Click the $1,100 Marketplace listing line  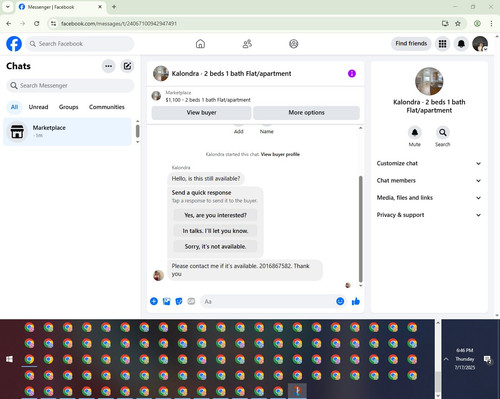[x=208, y=100]
